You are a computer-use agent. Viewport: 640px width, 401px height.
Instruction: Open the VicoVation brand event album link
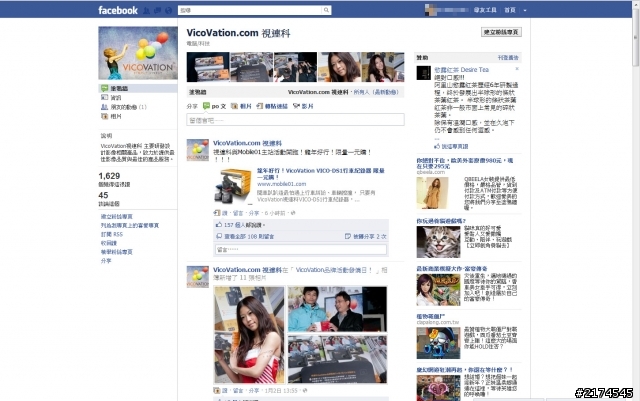point(334,270)
